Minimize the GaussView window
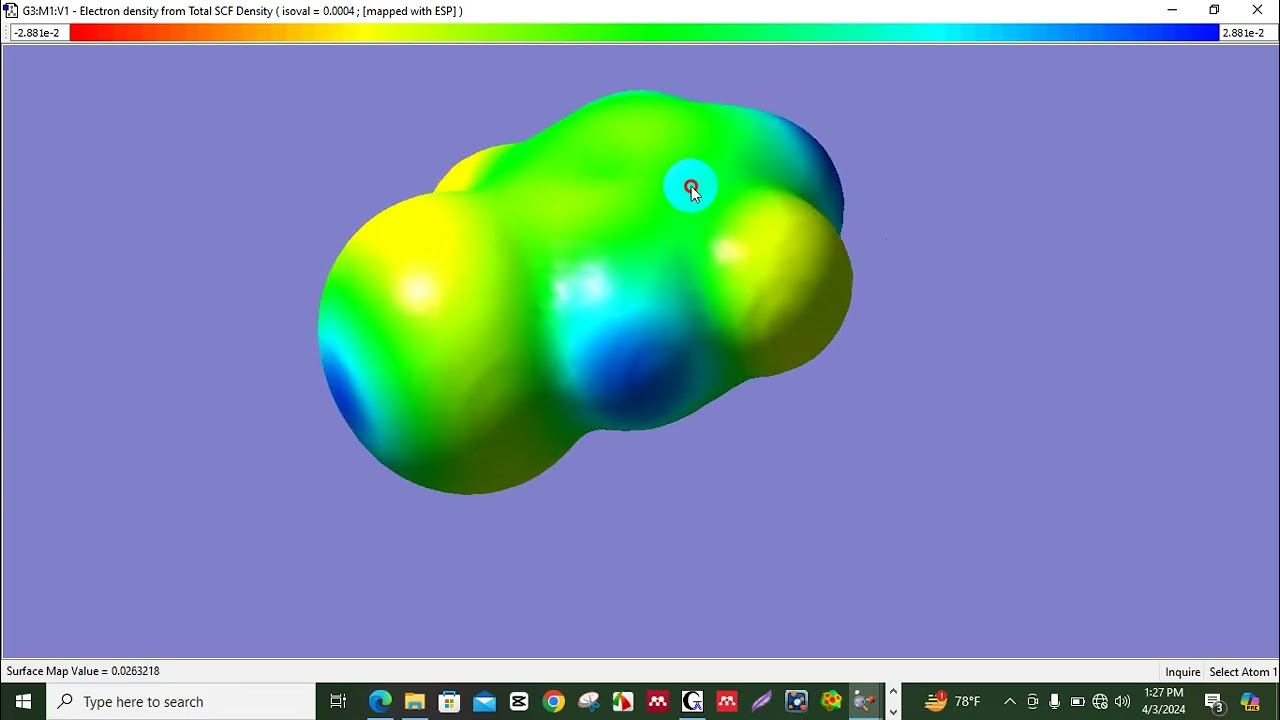 [1172, 10]
